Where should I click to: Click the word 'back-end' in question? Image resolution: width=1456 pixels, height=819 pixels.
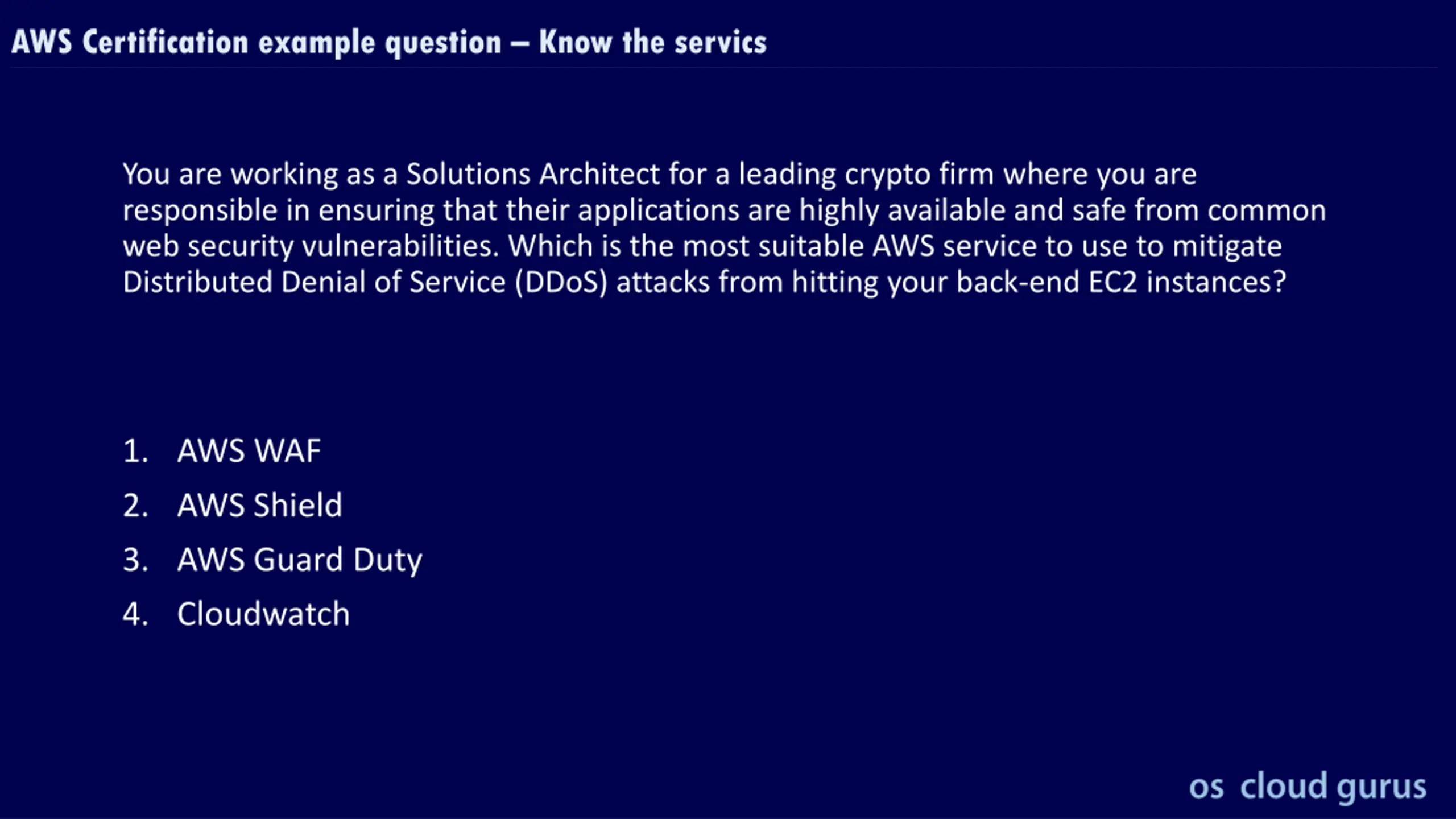point(1017,282)
